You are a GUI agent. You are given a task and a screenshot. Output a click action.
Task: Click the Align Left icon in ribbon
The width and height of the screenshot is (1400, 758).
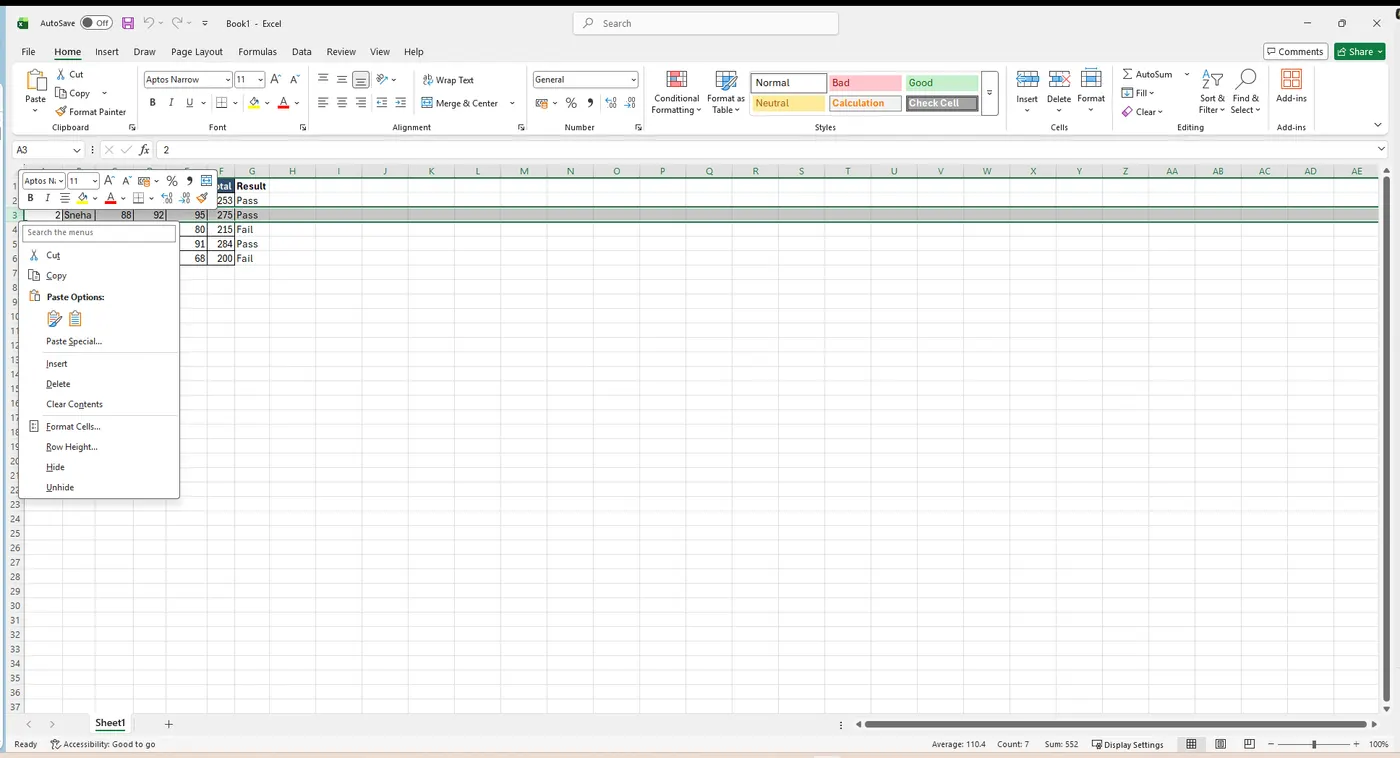[x=323, y=103]
